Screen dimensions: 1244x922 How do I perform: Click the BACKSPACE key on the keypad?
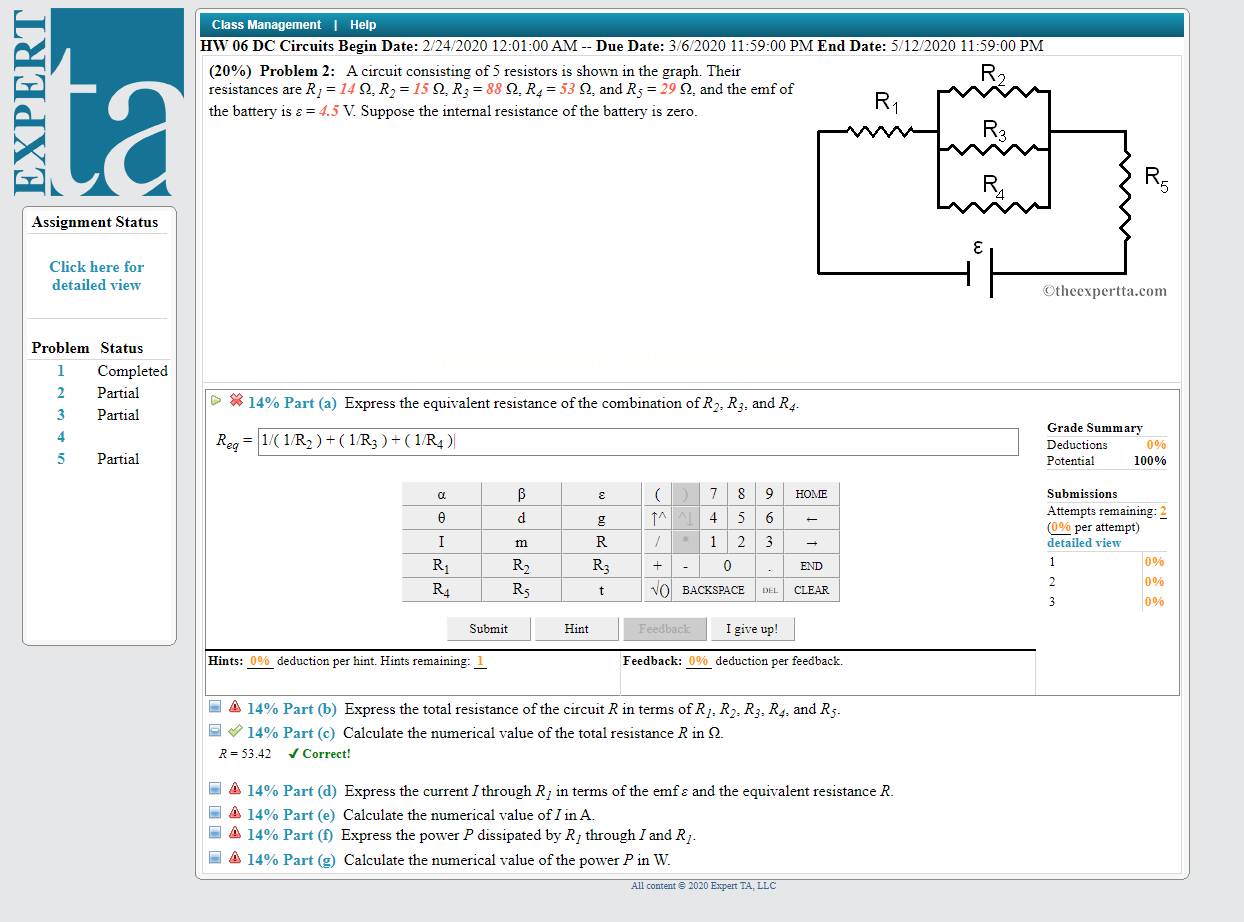click(x=715, y=589)
